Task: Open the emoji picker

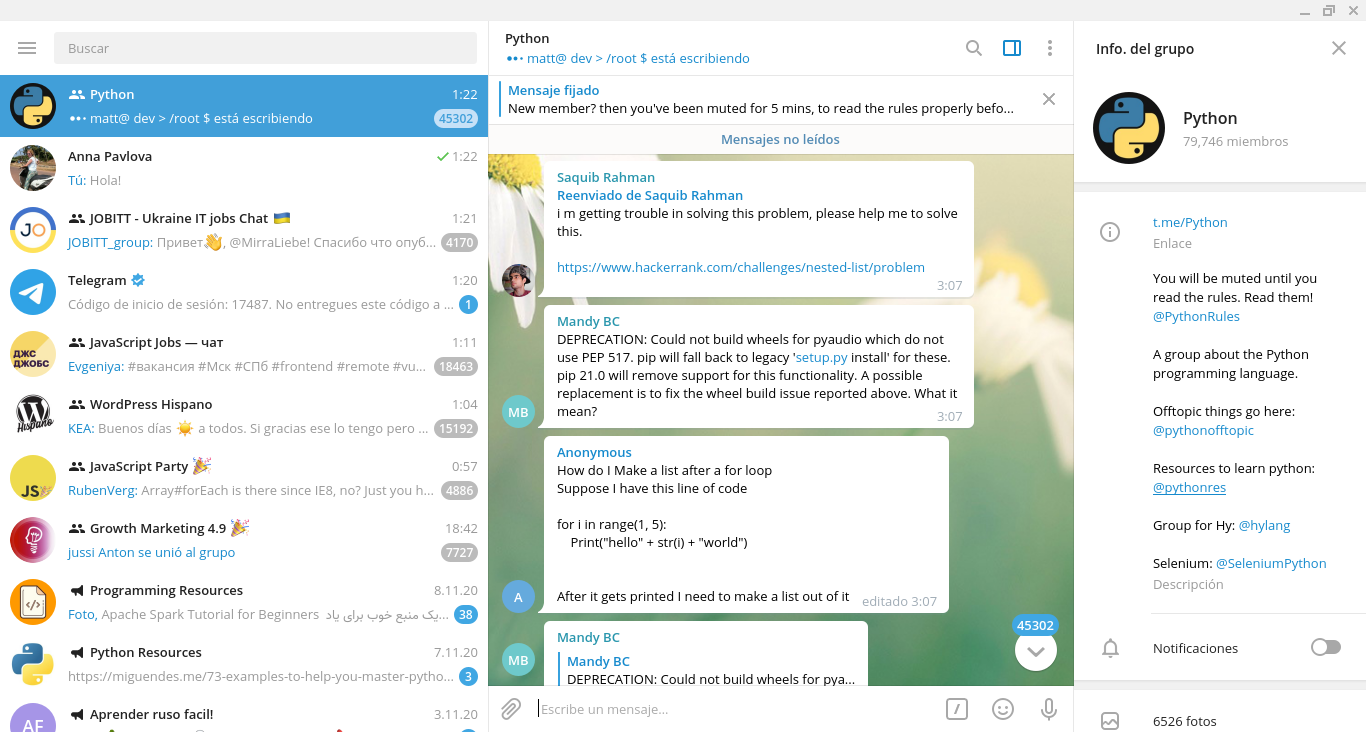Action: coord(1003,709)
